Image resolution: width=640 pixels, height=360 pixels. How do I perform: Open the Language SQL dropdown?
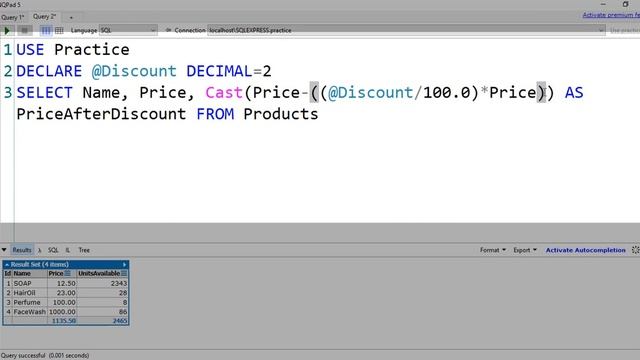click(x=128, y=30)
